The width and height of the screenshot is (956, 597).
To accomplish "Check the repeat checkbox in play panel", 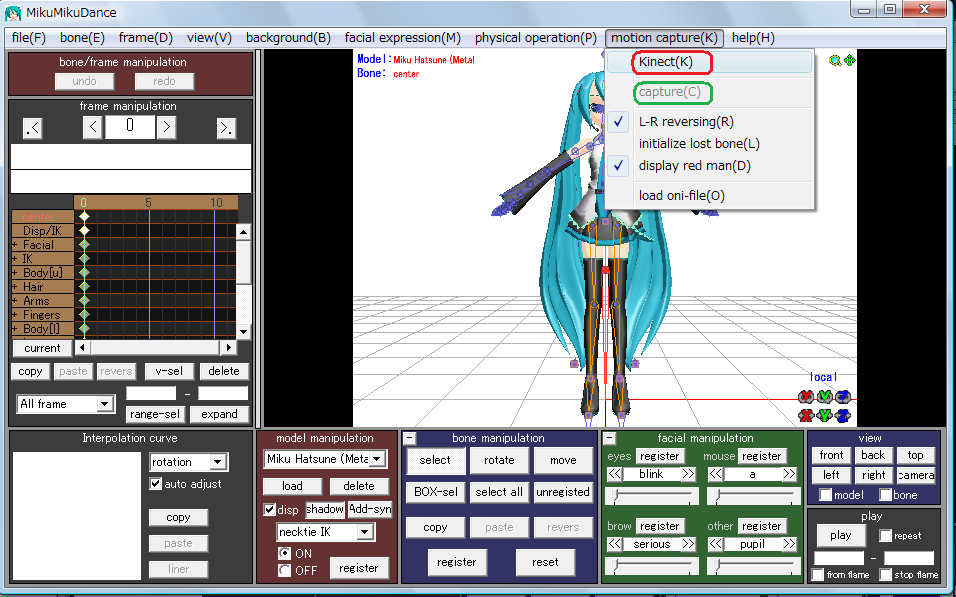I will [x=885, y=535].
